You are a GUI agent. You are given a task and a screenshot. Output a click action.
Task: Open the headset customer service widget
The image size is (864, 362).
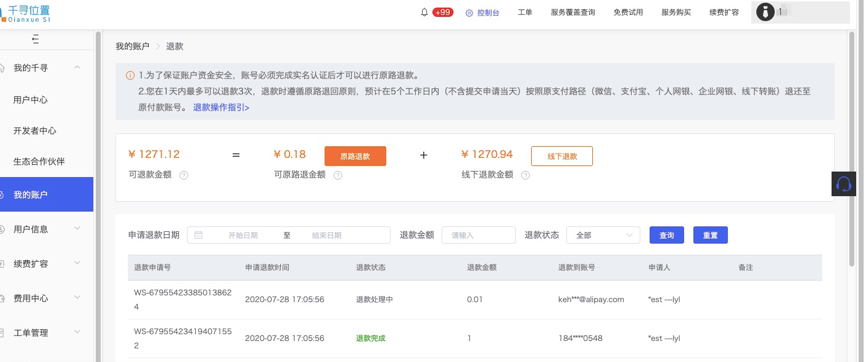[x=843, y=184]
